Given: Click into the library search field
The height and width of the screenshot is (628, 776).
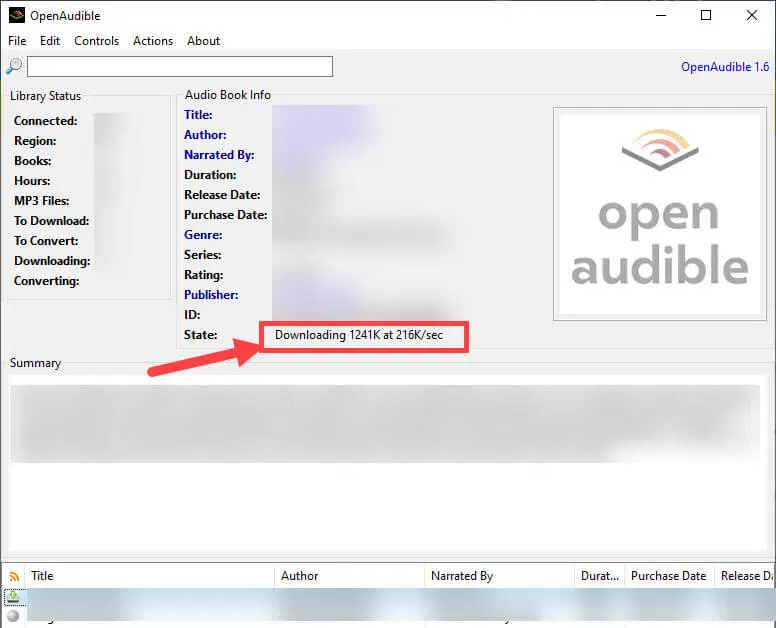Looking at the screenshot, I should [x=180, y=67].
